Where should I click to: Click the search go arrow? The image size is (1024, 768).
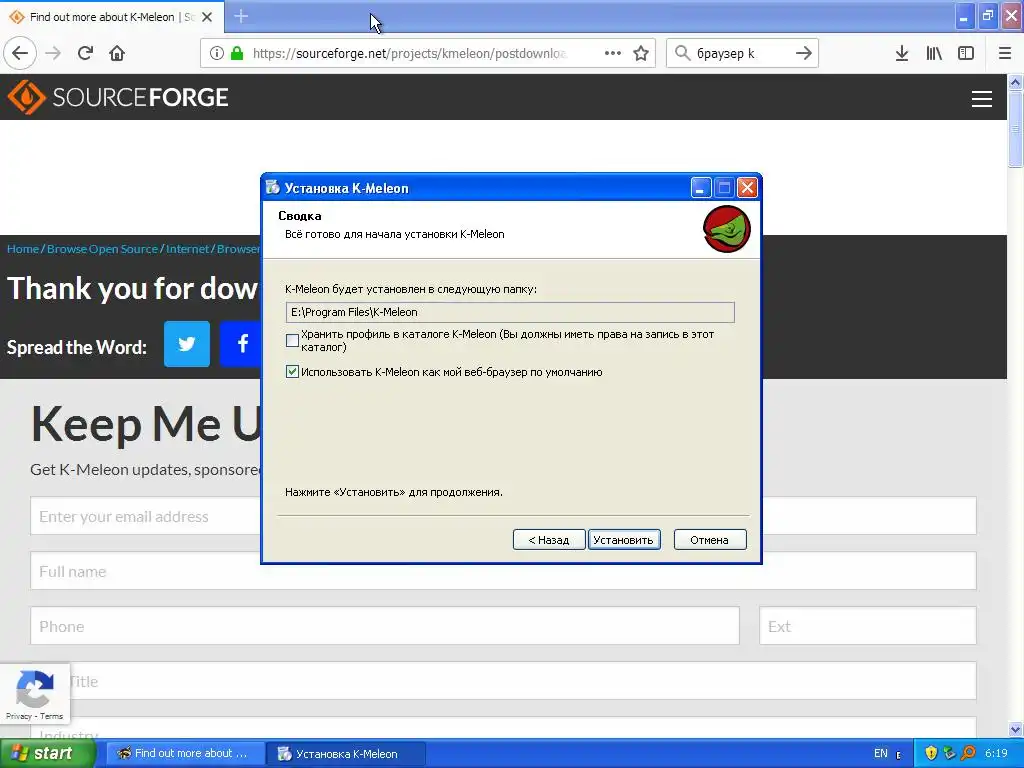pyautogui.click(x=803, y=53)
